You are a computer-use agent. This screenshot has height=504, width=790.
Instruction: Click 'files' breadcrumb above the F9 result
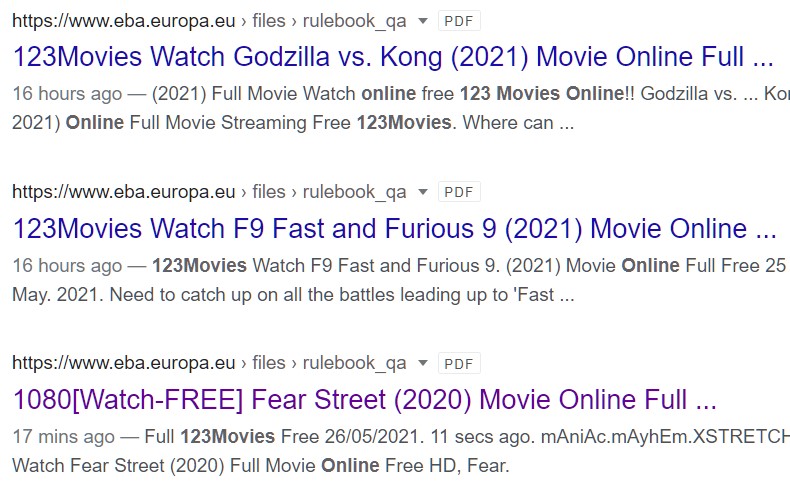click(269, 192)
